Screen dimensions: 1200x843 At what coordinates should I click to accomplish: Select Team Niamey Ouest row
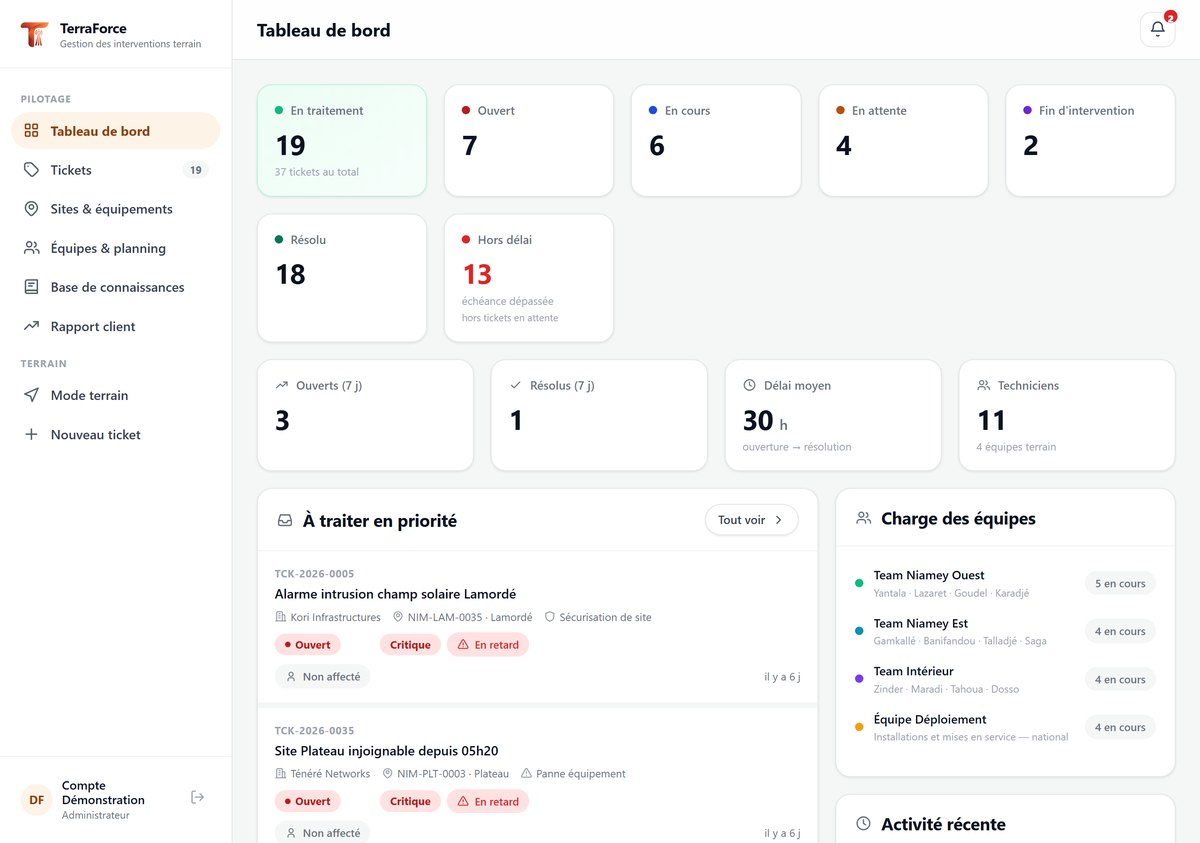click(1005, 583)
